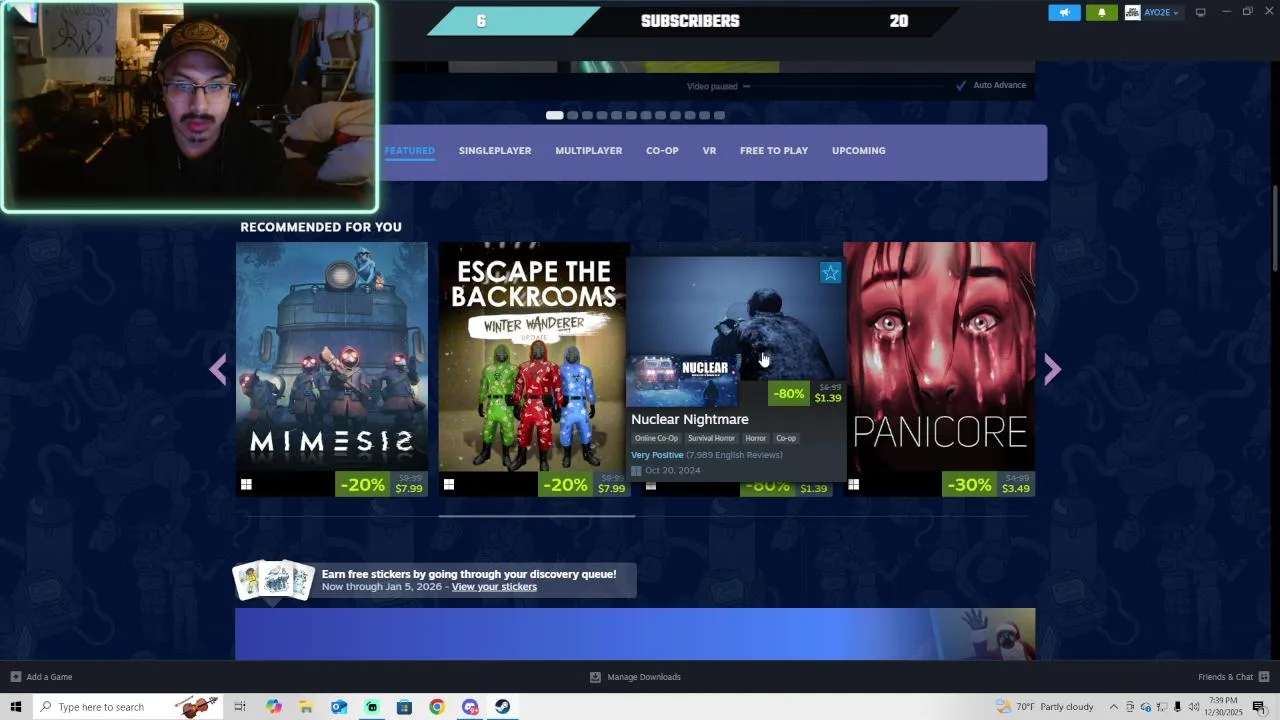Open Outlook from the taskbar
The image size is (1280, 720).
339,707
